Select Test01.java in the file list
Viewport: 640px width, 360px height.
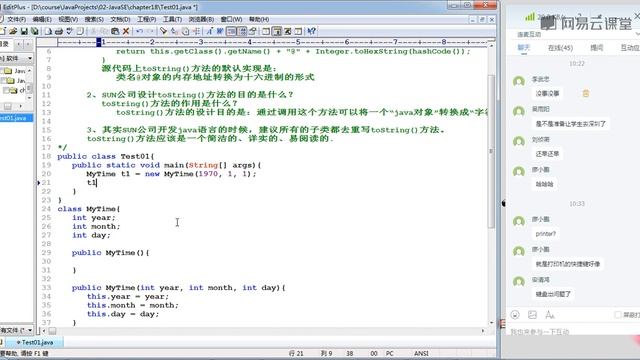pos(16,118)
